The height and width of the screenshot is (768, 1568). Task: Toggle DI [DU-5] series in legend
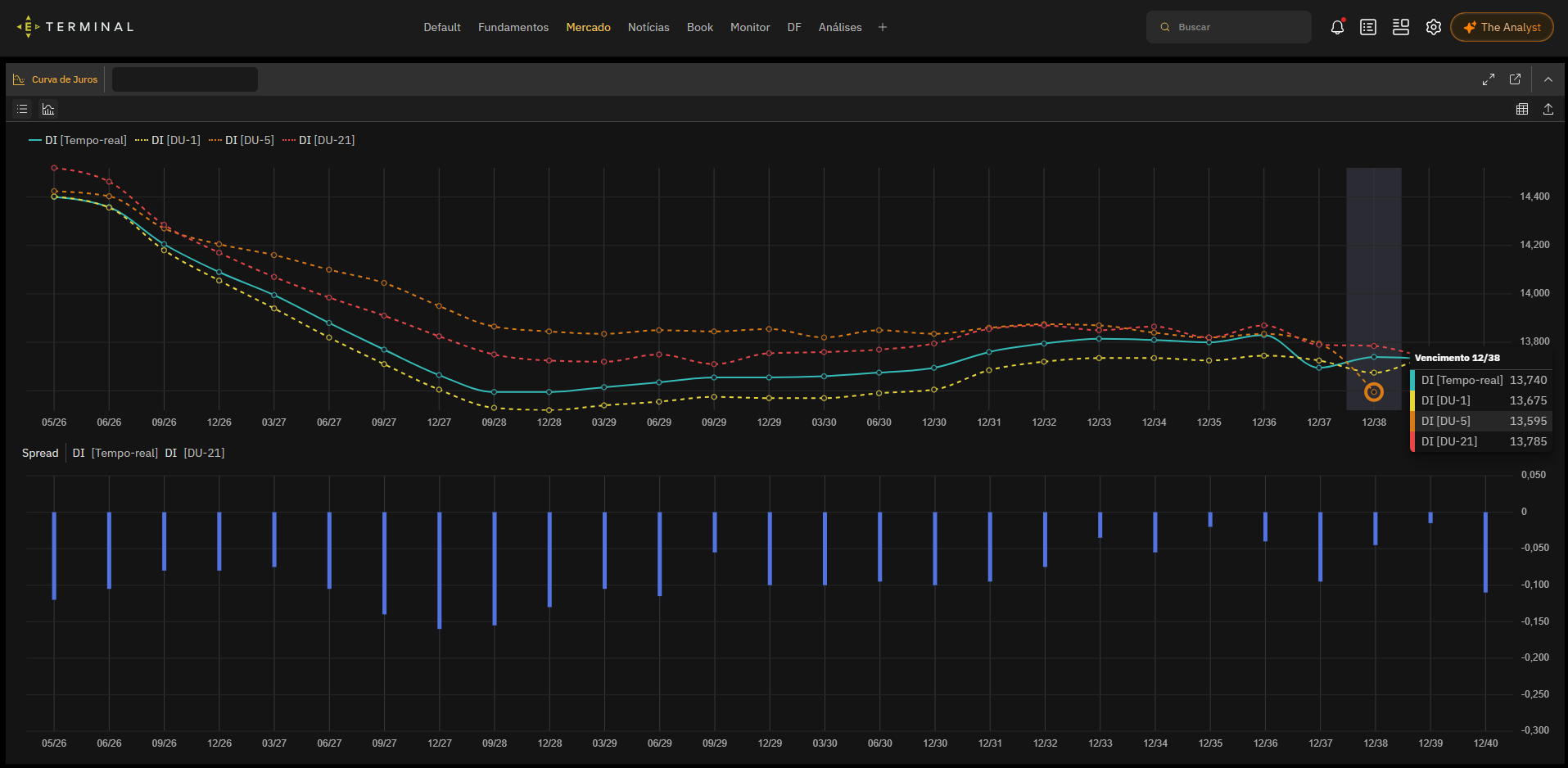click(242, 140)
